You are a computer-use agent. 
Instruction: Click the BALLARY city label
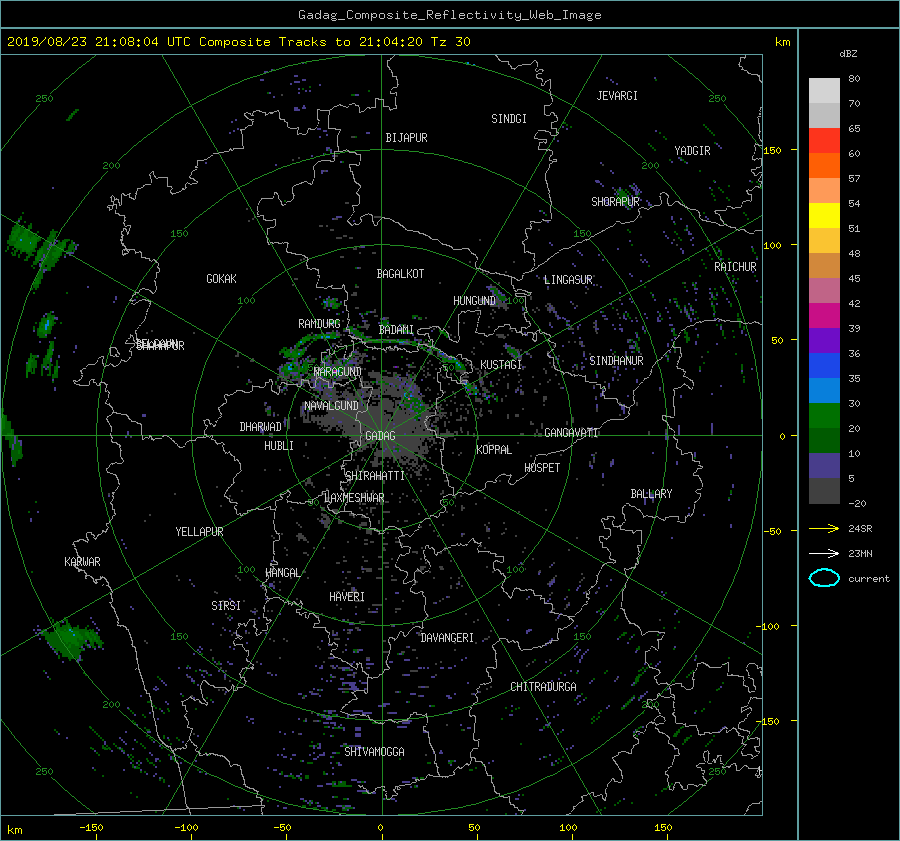(x=651, y=494)
